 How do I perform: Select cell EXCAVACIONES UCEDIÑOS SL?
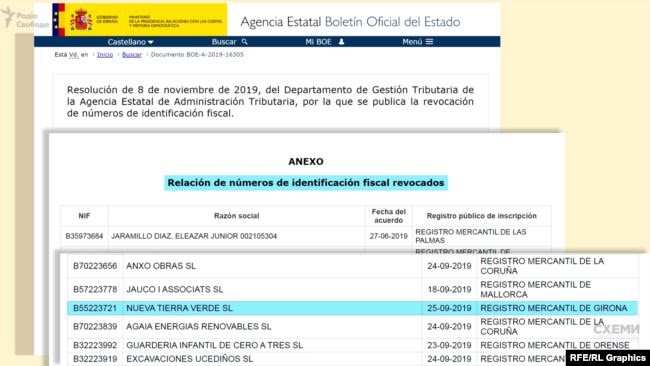tap(189, 359)
